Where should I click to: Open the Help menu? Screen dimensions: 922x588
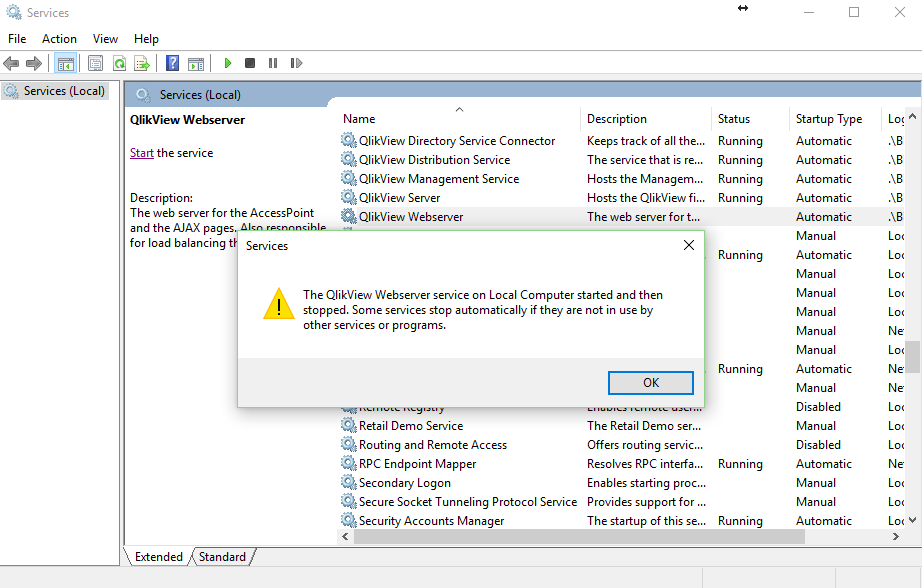click(x=146, y=39)
